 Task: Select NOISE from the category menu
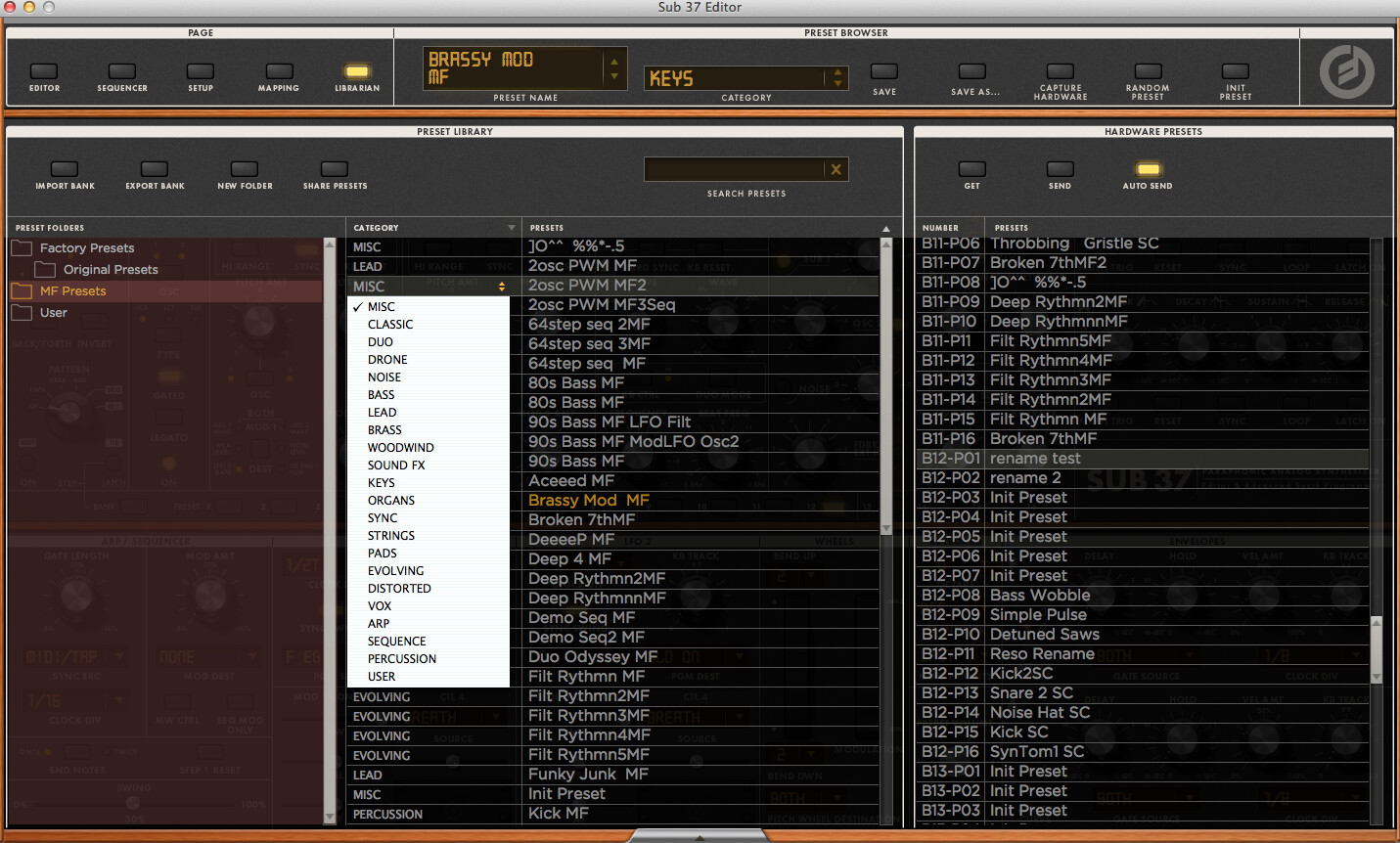pyautogui.click(x=384, y=377)
